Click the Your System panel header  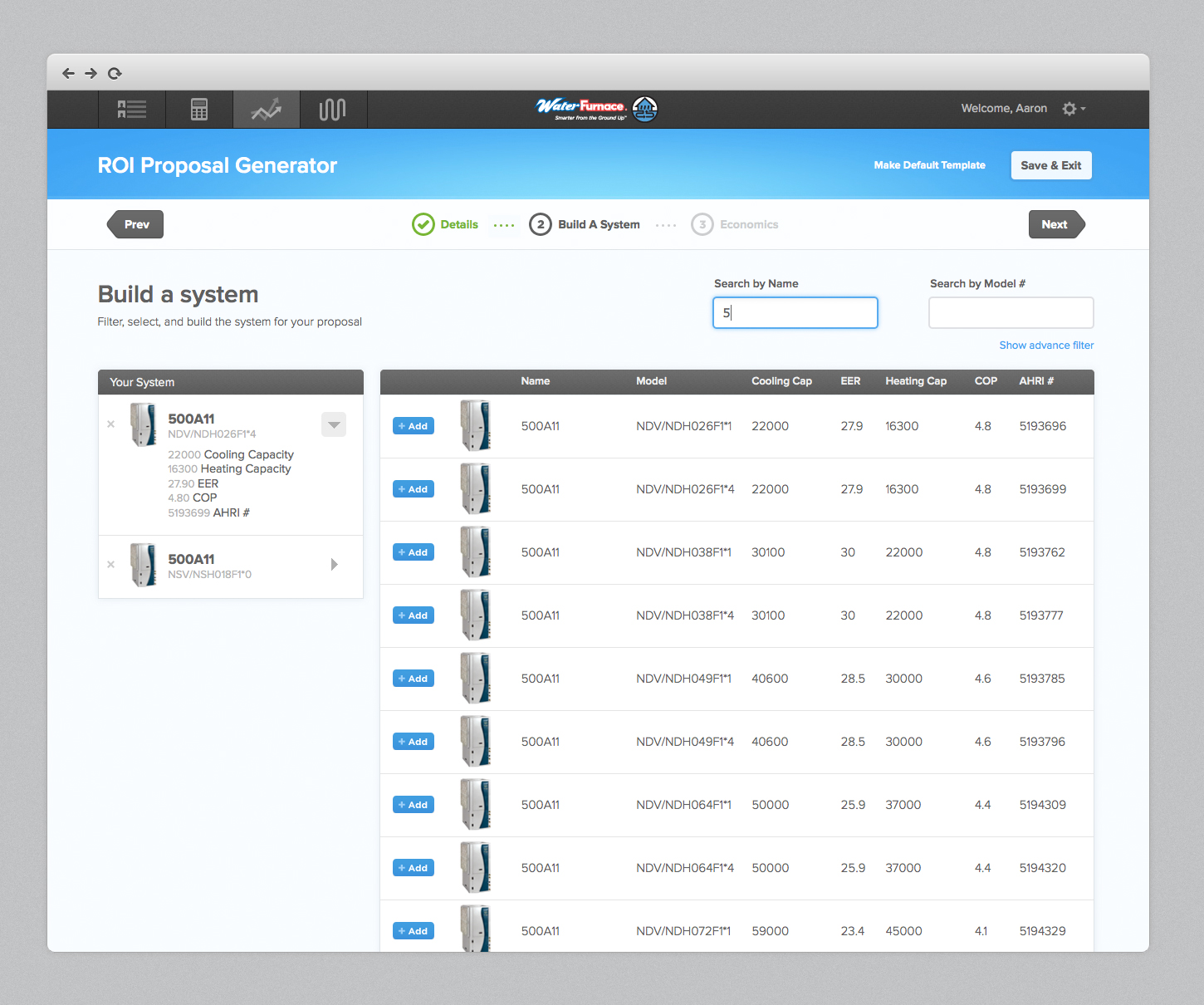pos(231,382)
